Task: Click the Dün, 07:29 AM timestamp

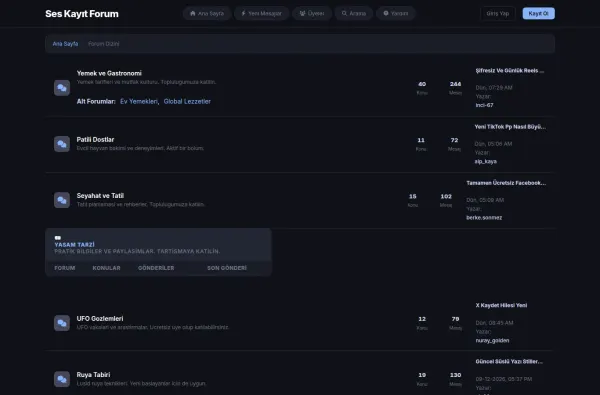Action: 494,88
